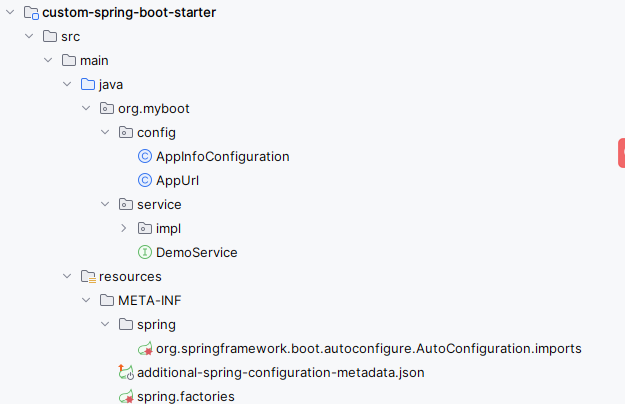Image resolution: width=625 pixels, height=404 pixels.
Task: Collapse the service package chevron
Action: [105, 205]
